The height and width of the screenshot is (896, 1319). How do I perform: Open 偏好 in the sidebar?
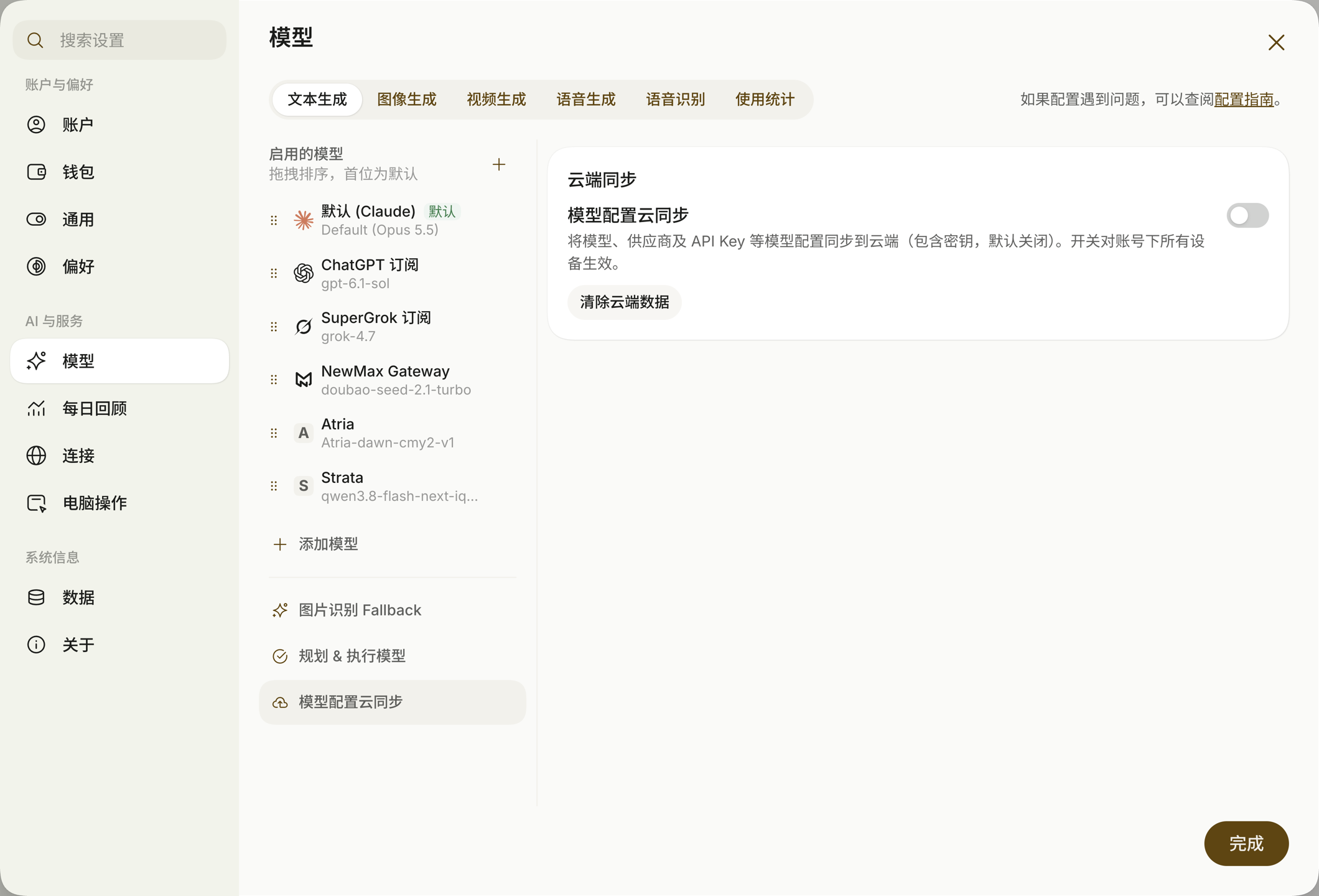[119, 266]
